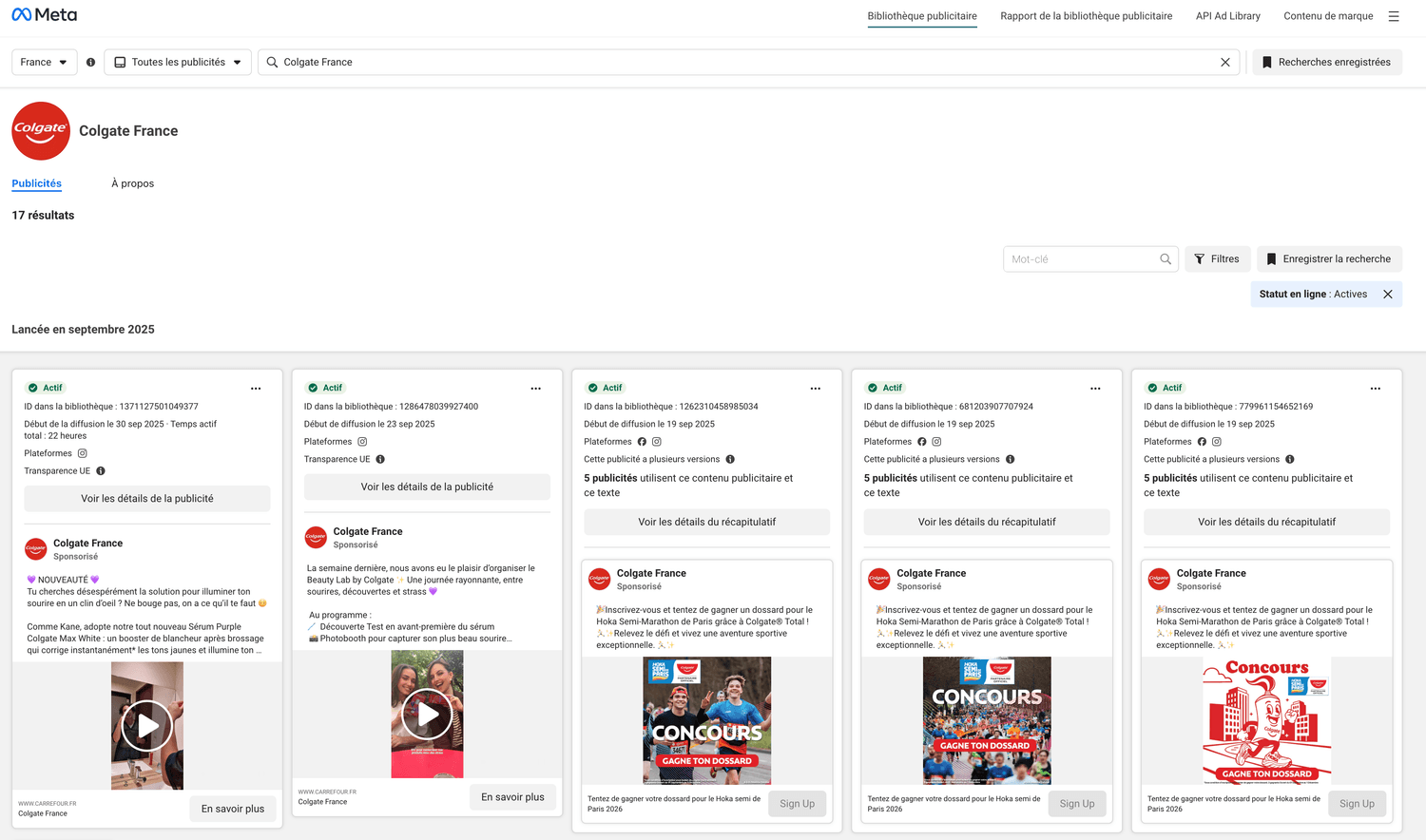Image resolution: width=1426 pixels, height=840 pixels.
Task: Switch to the À propos tab
Action: click(x=132, y=183)
